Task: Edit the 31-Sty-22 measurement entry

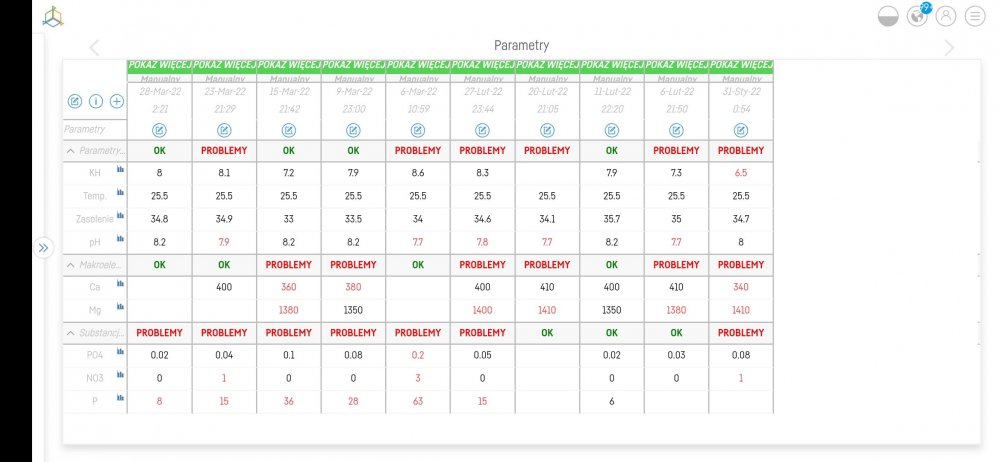Action: (741, 130)
